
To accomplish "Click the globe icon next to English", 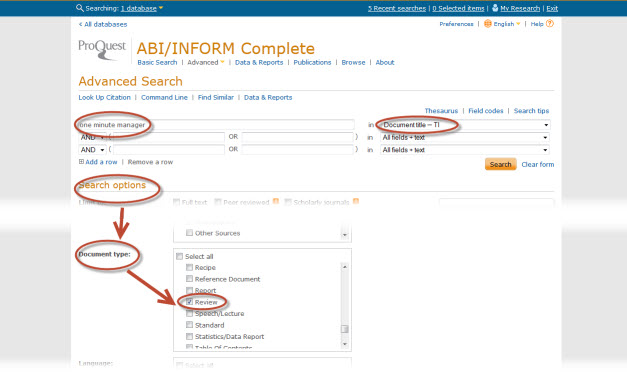I will click(x=488, y=24).
